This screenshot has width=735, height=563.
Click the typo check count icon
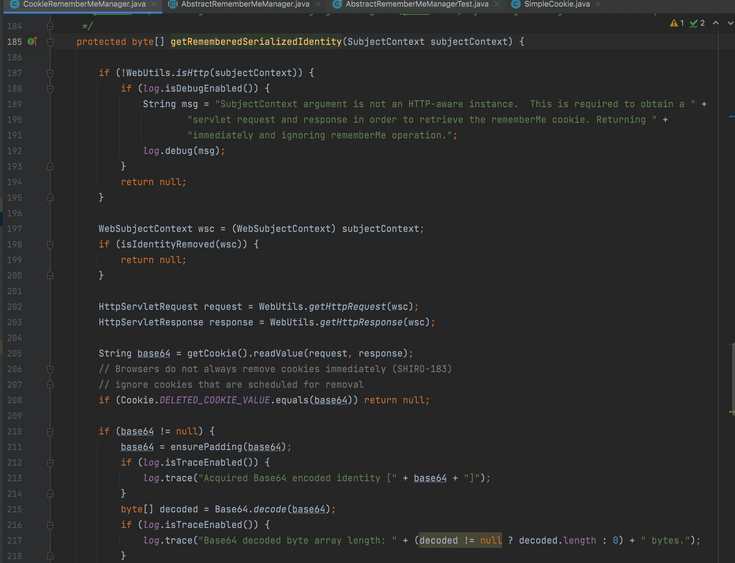coord(697,23)
